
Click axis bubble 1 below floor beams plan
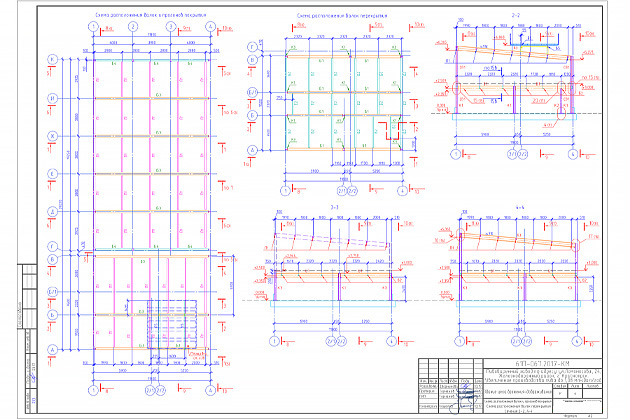(x=286, y=188)
